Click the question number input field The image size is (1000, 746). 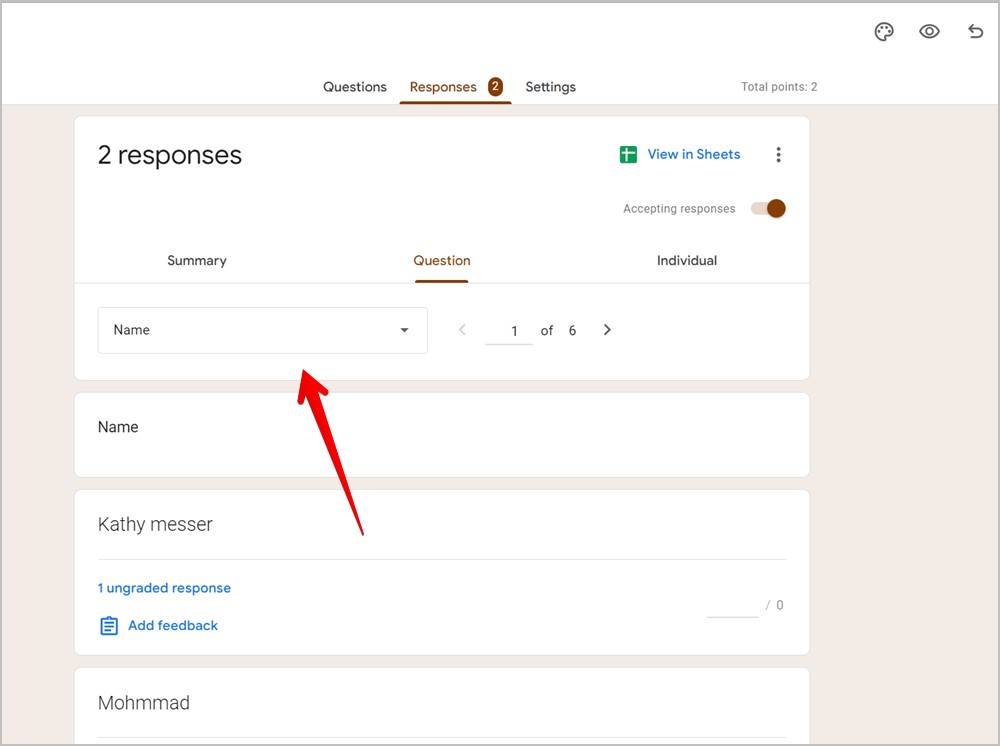[509, 331]
